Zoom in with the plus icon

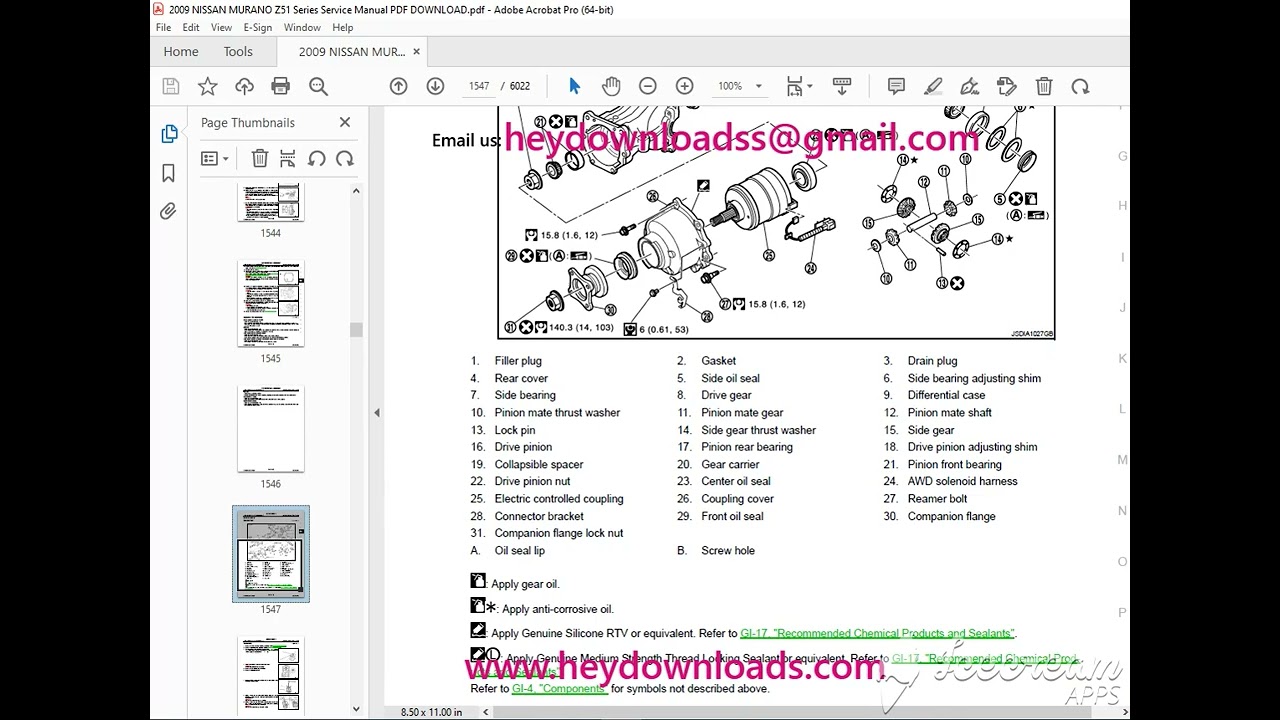click(x=684, y=87)
